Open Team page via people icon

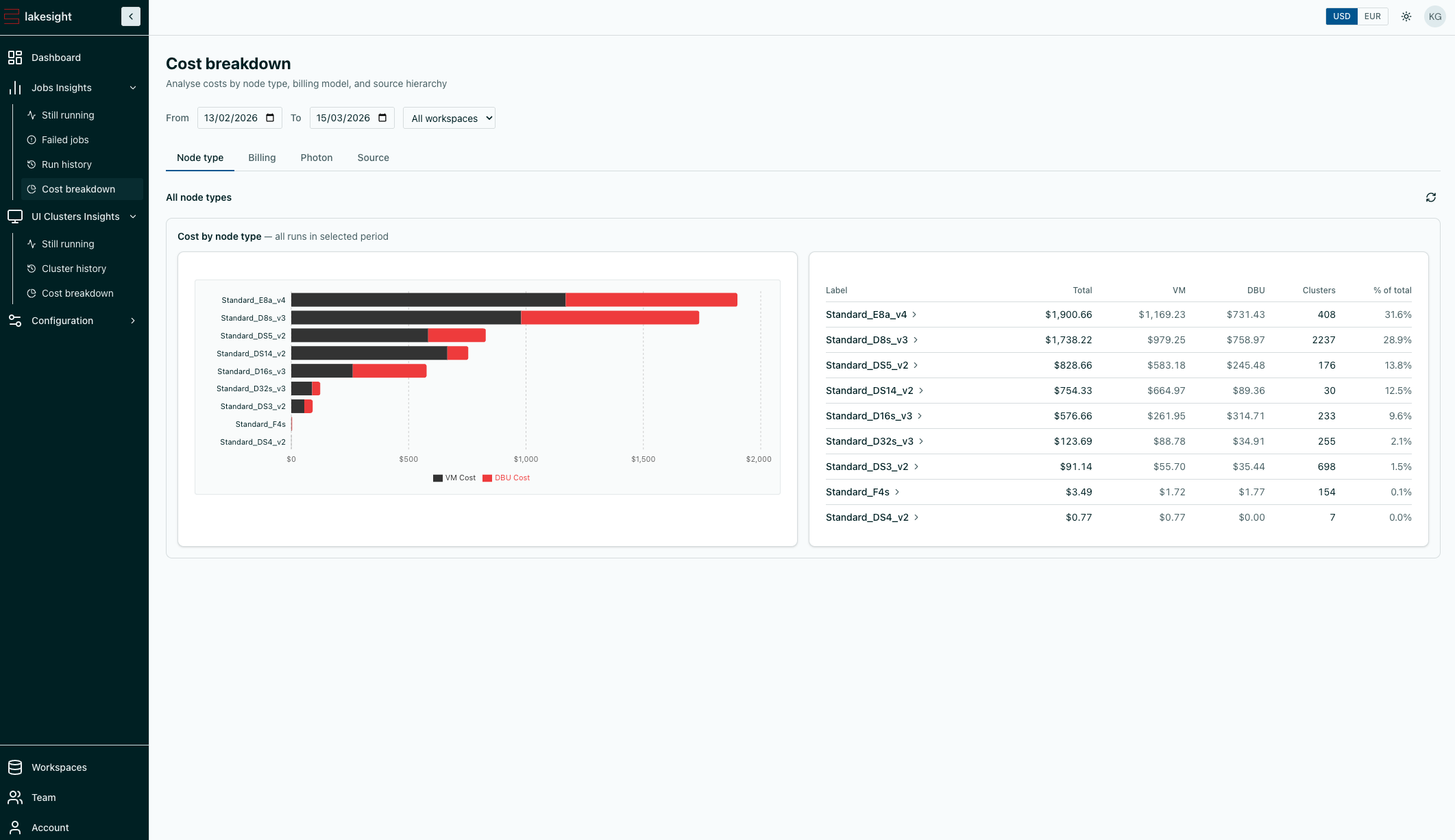click(x=15, y=798)
